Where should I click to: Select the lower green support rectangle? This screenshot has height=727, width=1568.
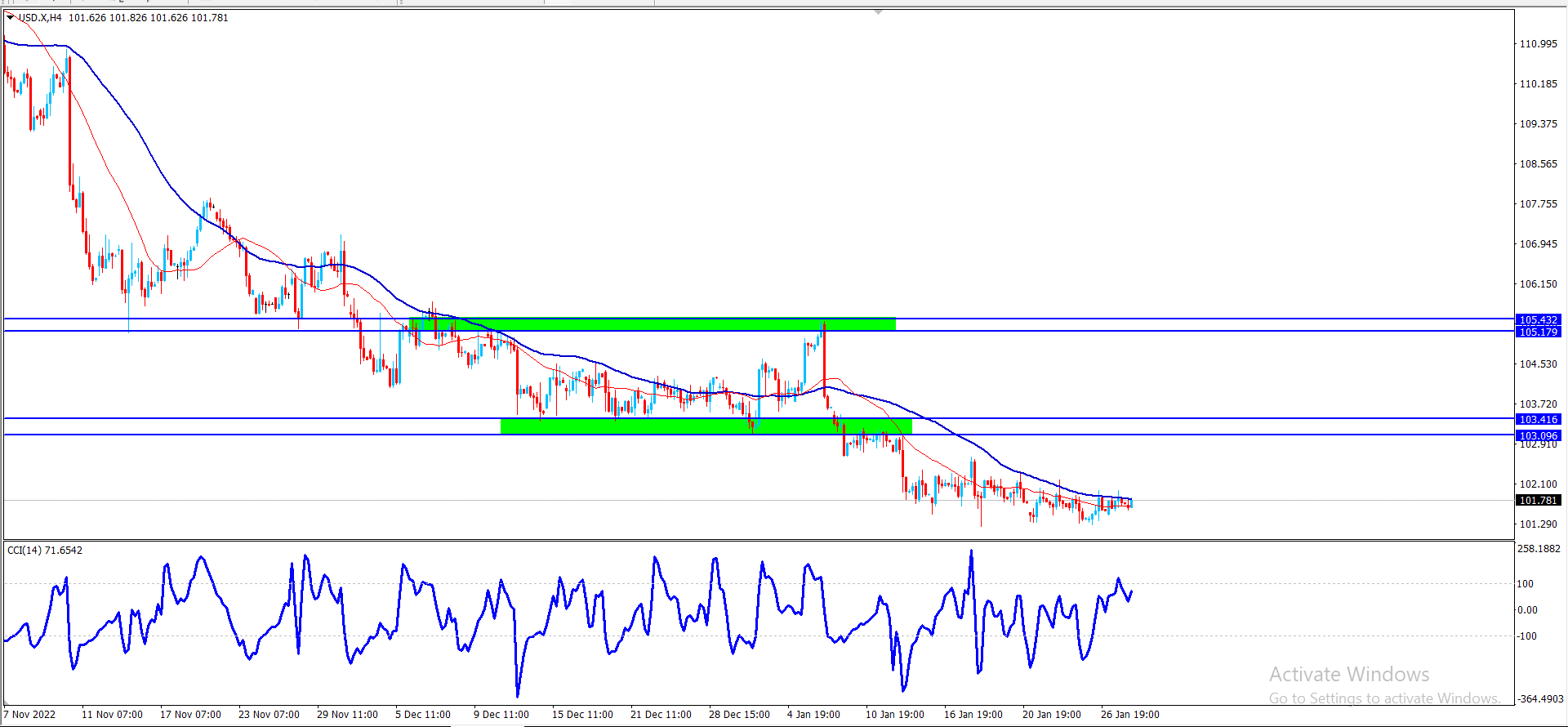(x=706, y=426)
